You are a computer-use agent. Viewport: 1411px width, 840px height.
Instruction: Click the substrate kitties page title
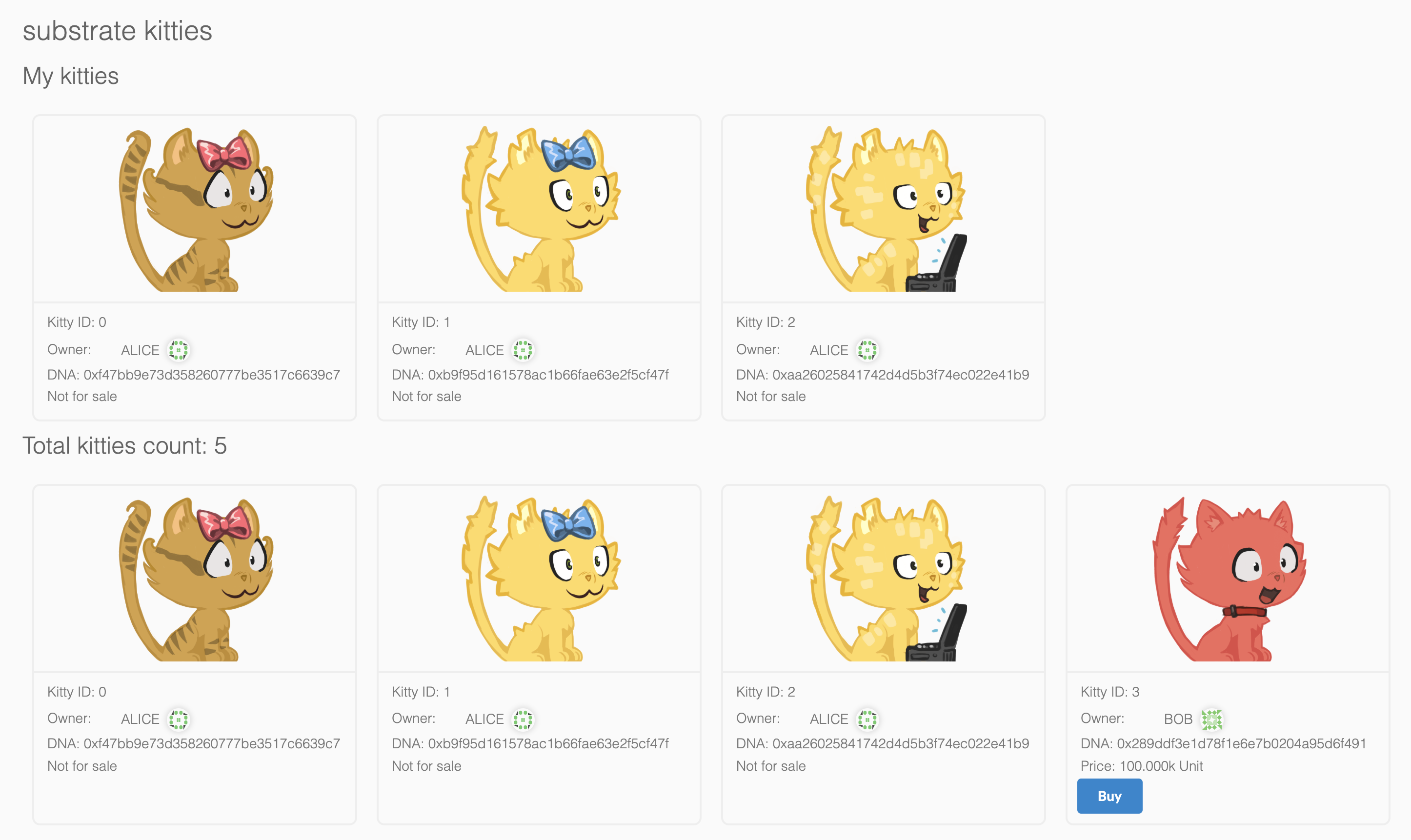click(x=117, y=31)
